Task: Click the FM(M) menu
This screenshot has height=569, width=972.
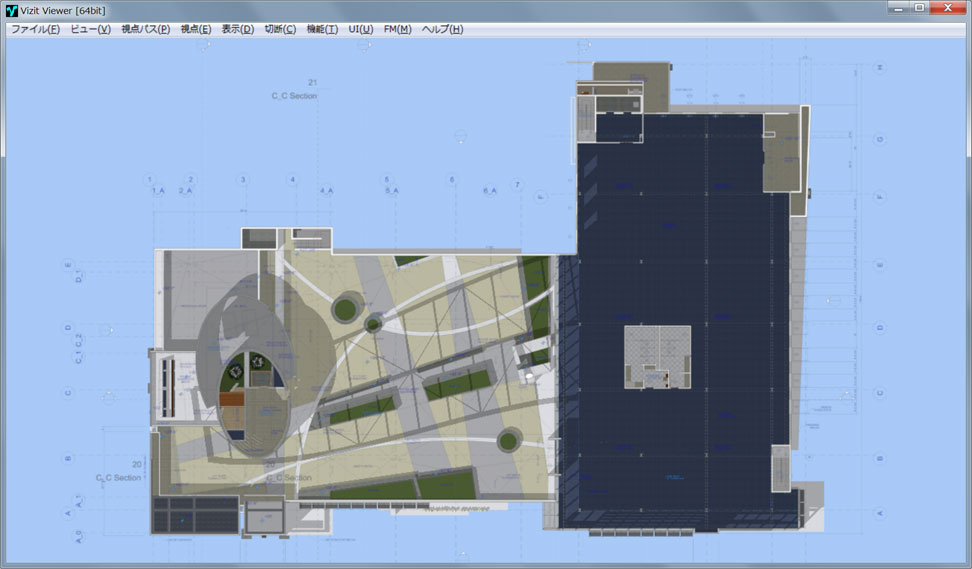Action: click(x=397, y=29)
